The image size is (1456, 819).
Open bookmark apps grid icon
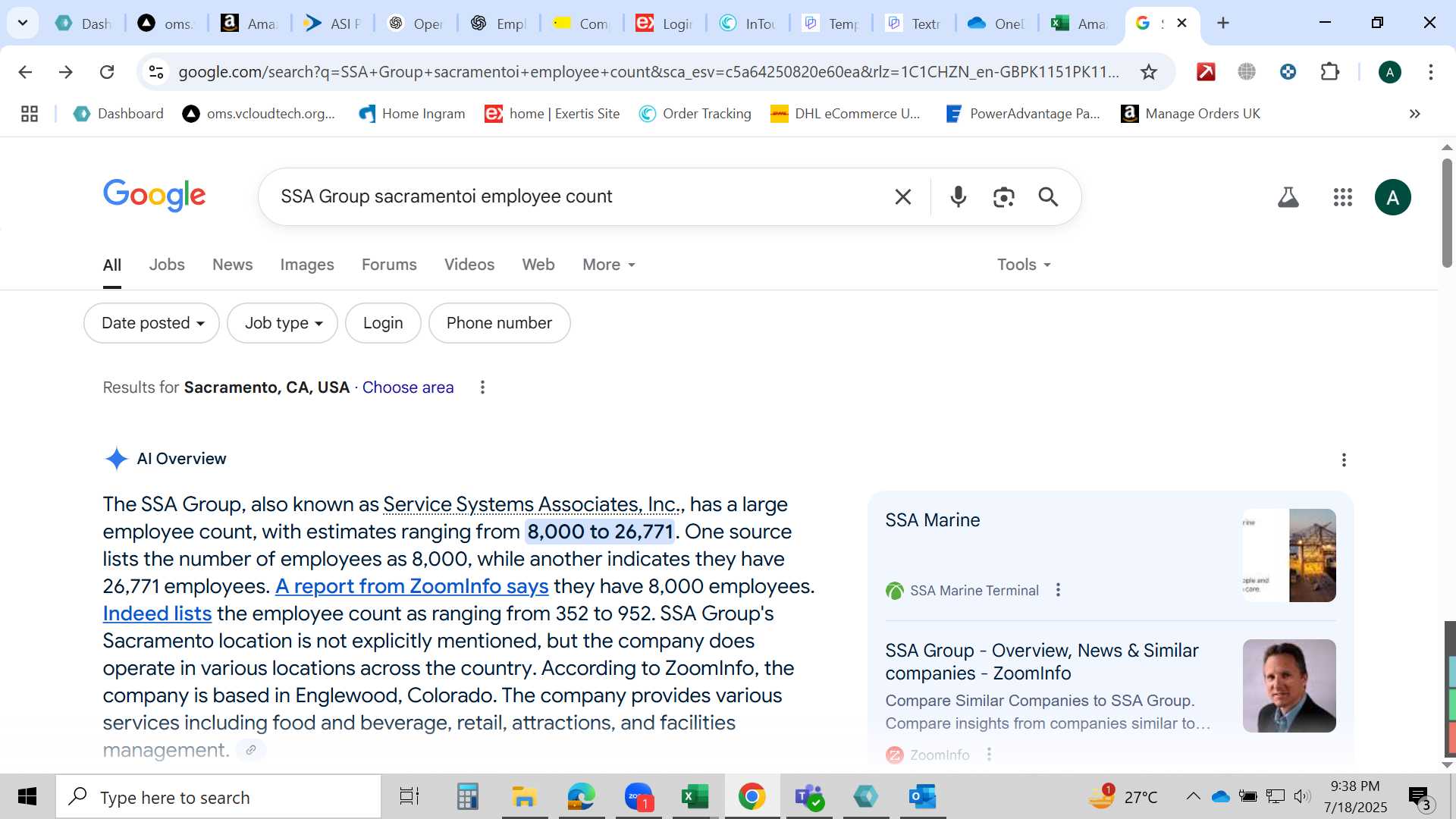pyautogui.click(x=30, y=114)
